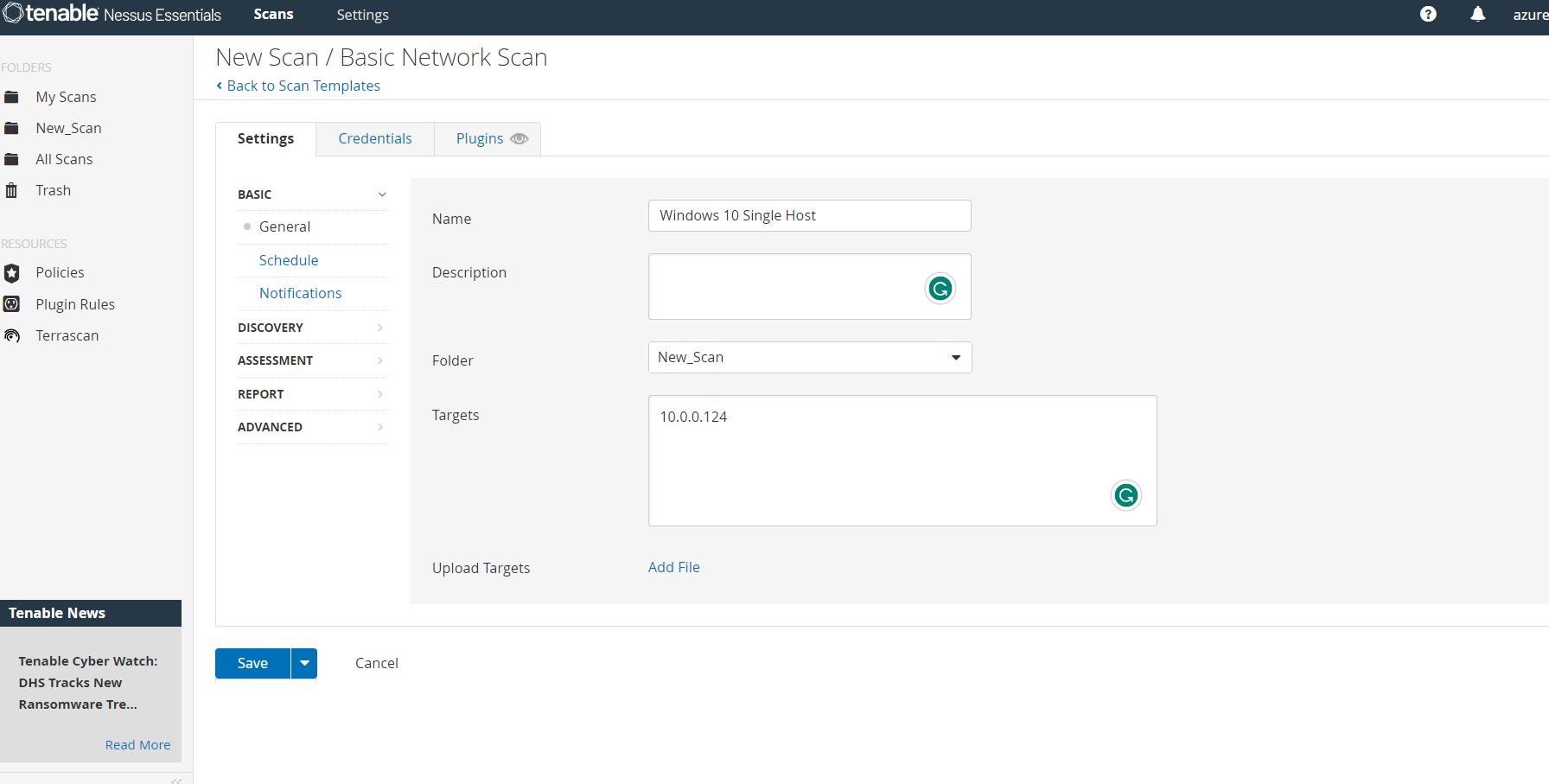Save the scan configuration
This screenshot has width=1549, height=784.
coord(252,663)
